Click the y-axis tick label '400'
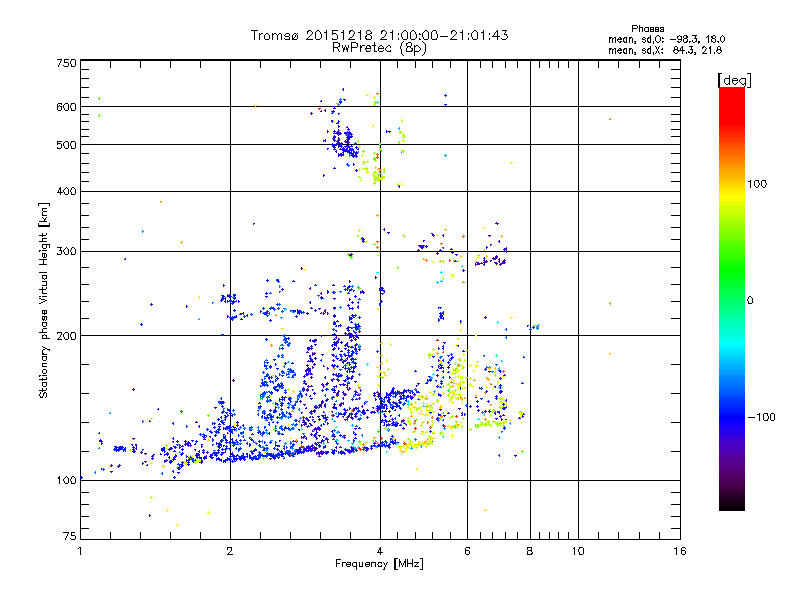Viewport: 800px width, 600px height. [x=66, y=191]
